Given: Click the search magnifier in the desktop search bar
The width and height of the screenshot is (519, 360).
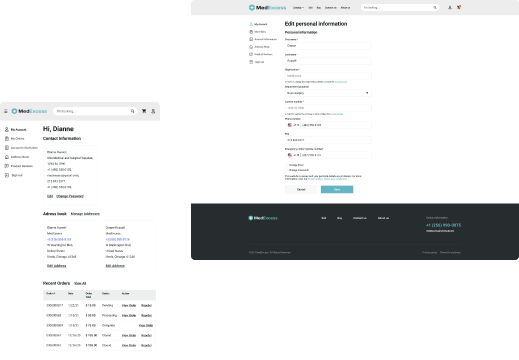Looking at the screenshot, I should [x=435, y=7].
